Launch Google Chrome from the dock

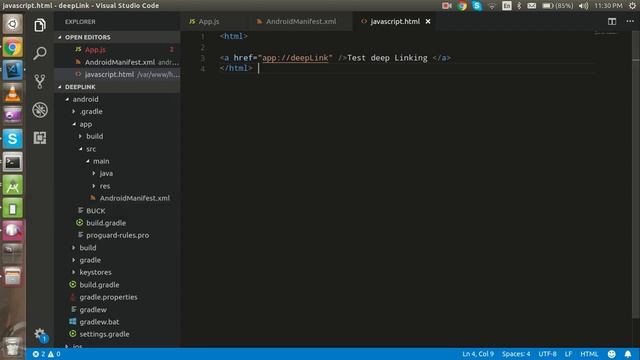[13, 48]
